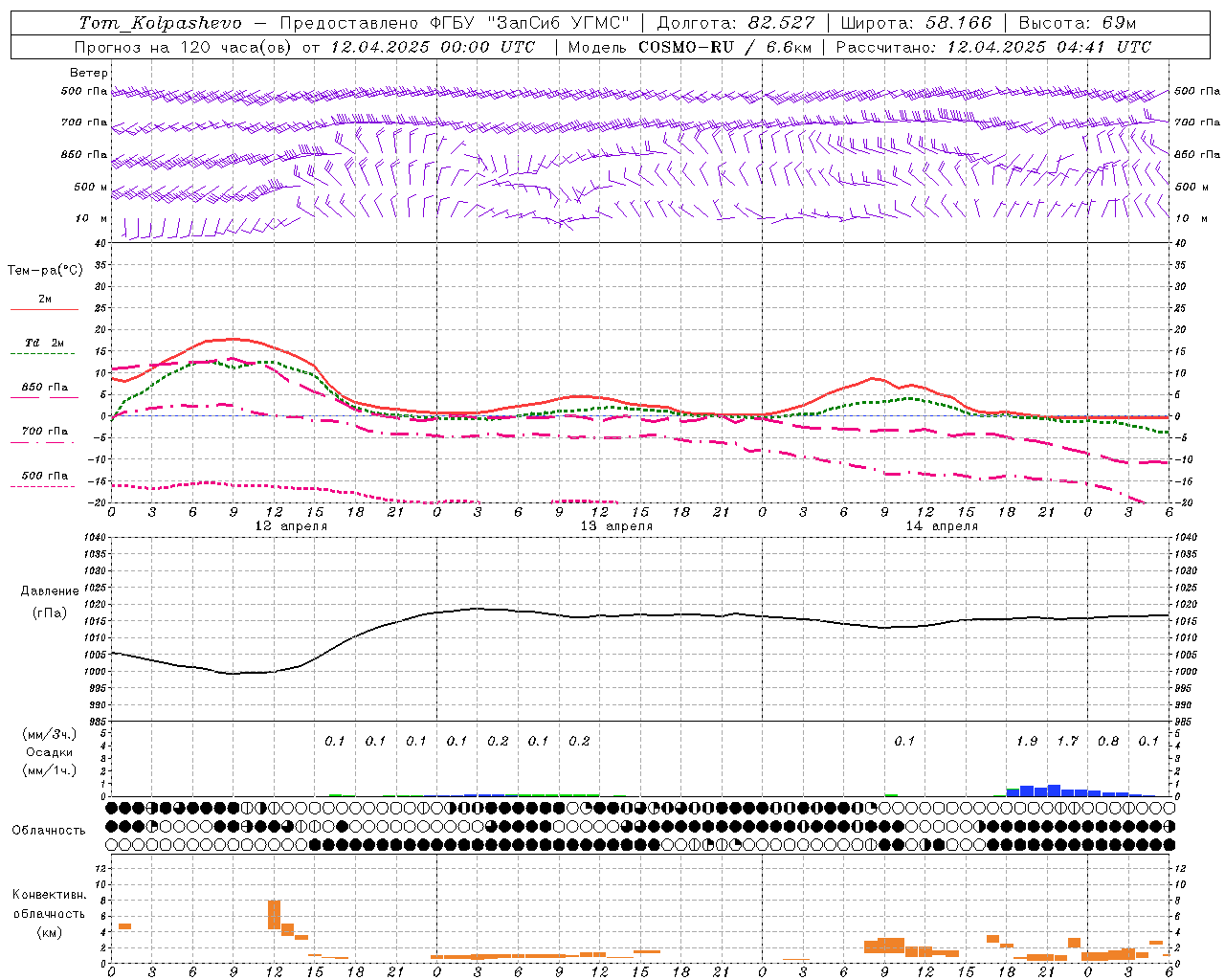Click the 13 апреля date label
1225x980 pixels.
click(x=615, y=526)
